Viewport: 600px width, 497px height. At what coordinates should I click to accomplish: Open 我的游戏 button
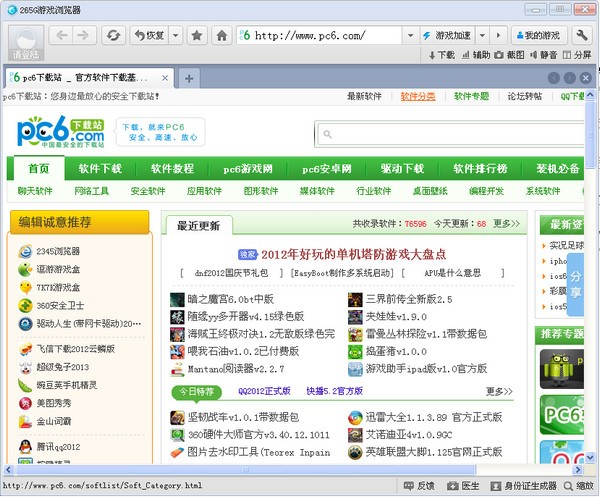538,36
